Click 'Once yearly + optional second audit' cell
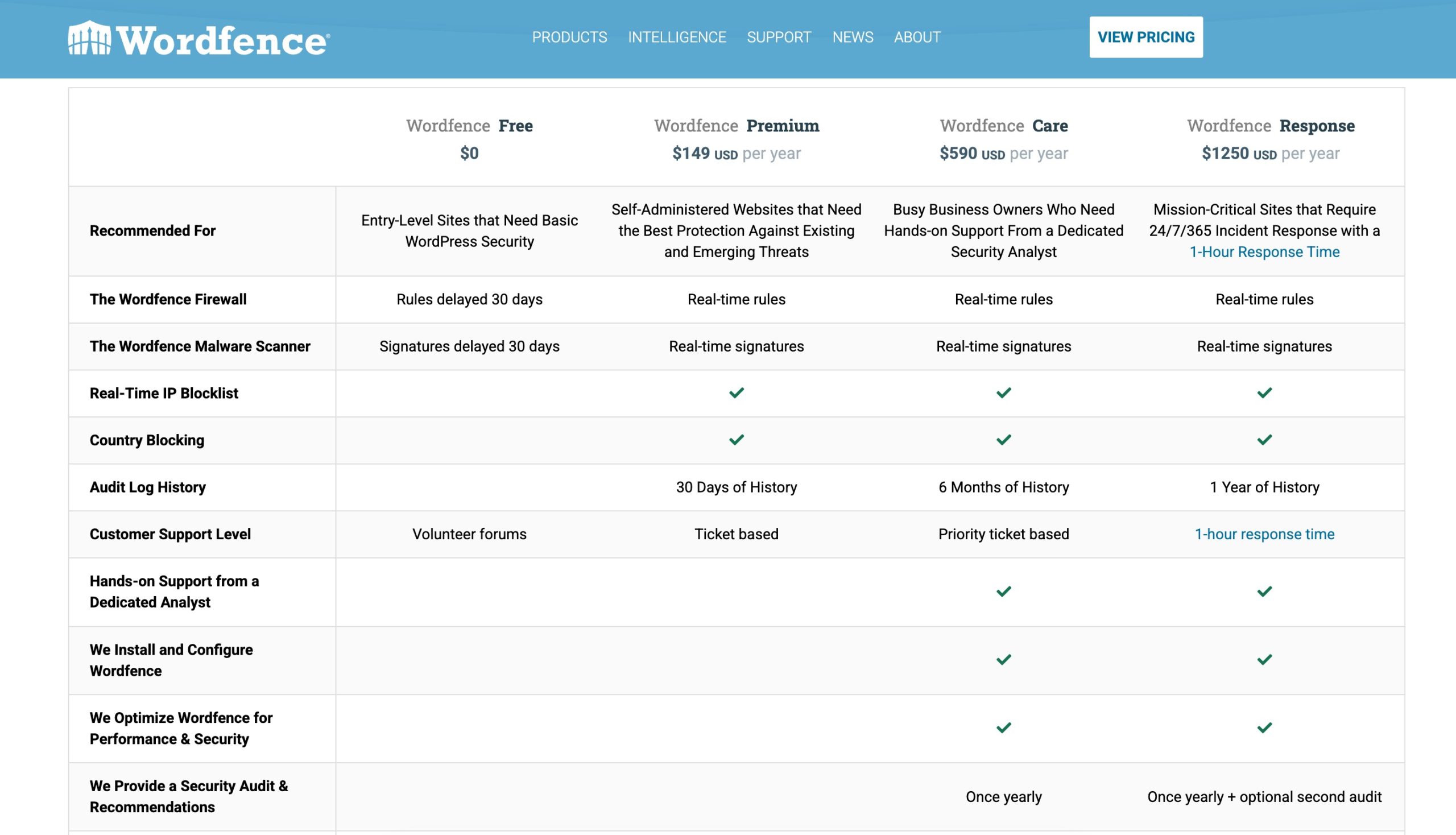This screenshot has height=835, width=1456. click(x=1264, y=797)
